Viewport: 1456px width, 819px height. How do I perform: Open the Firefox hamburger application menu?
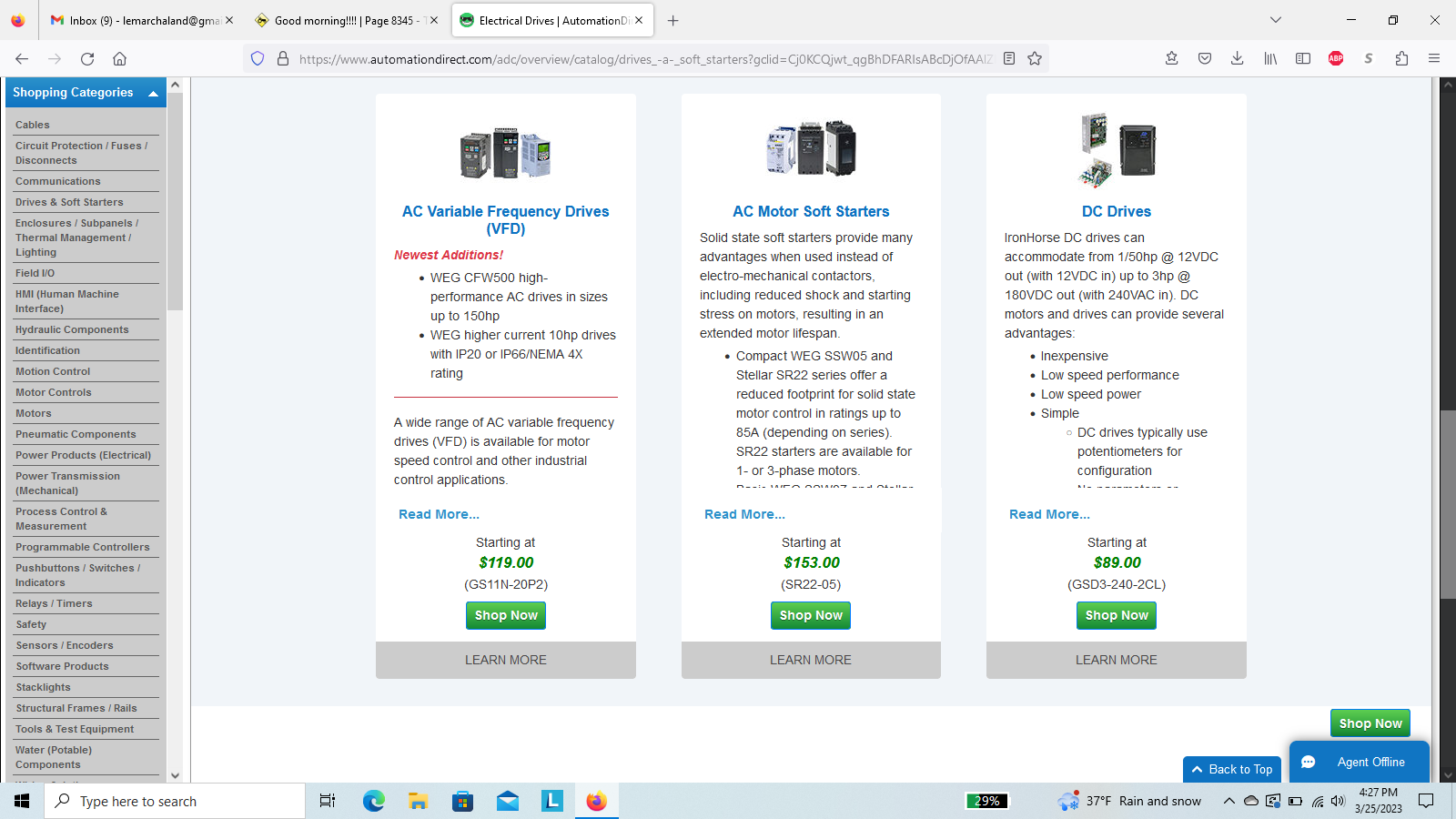click(x=1434, y=59)
